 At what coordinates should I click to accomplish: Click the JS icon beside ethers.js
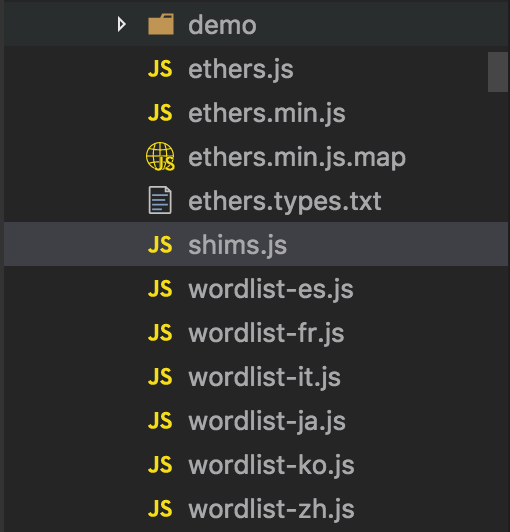(x=160, y=69)
